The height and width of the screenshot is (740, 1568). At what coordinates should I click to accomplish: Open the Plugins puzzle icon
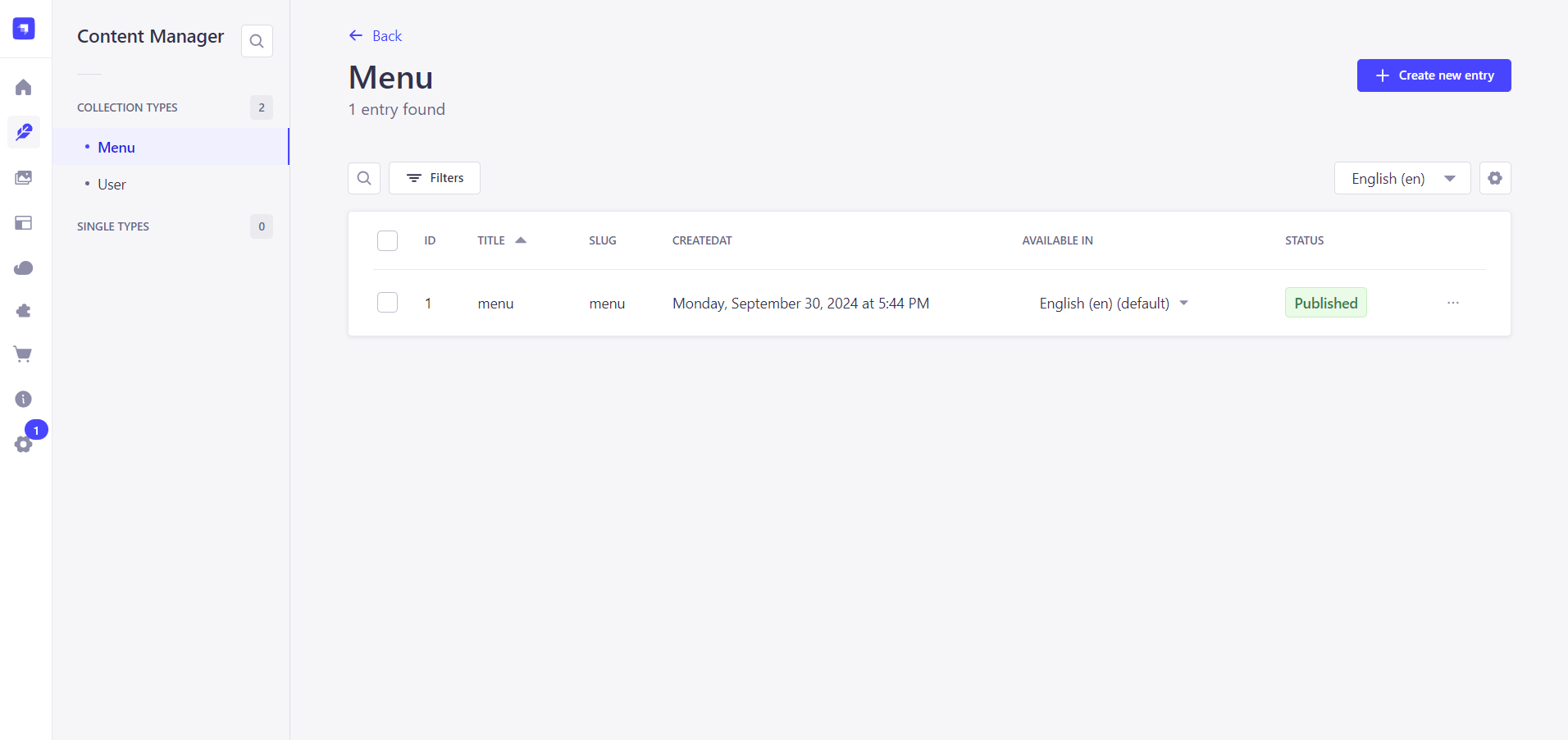[x=24, y=311]
